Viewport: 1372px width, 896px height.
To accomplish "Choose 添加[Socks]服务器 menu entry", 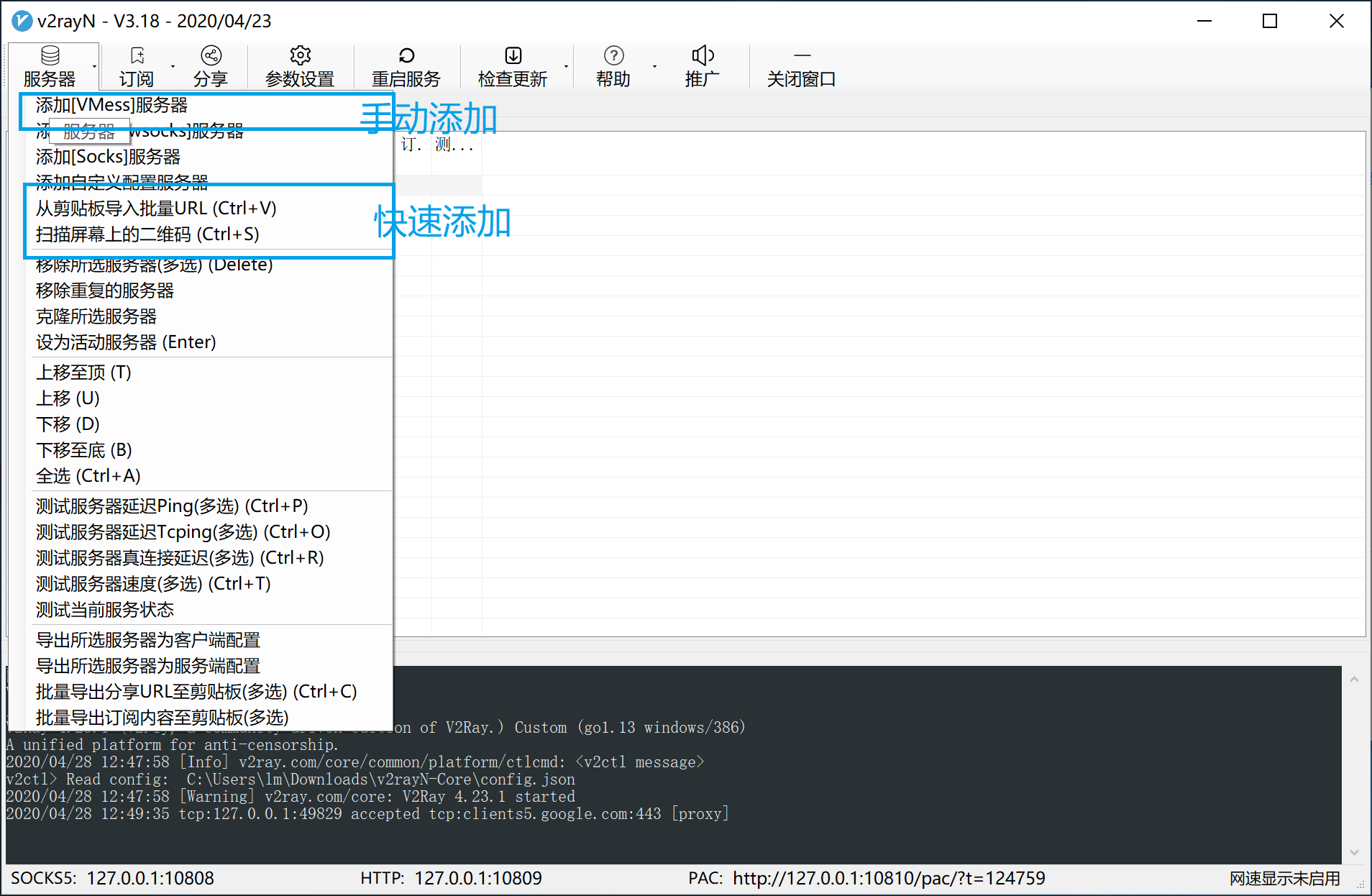I will point(108,157).
